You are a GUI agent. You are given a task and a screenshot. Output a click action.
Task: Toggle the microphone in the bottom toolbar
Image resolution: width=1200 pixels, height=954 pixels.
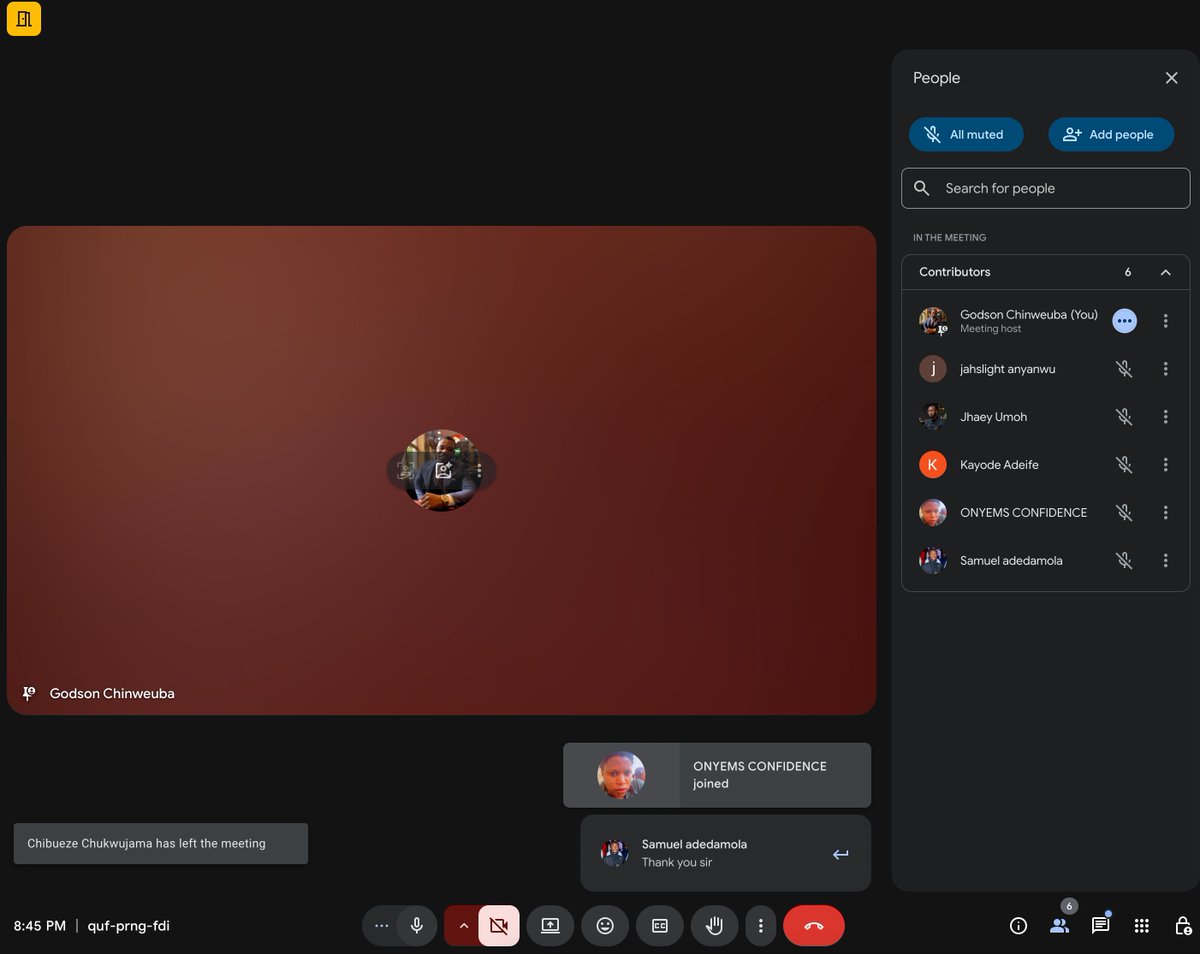coord(417,926)
